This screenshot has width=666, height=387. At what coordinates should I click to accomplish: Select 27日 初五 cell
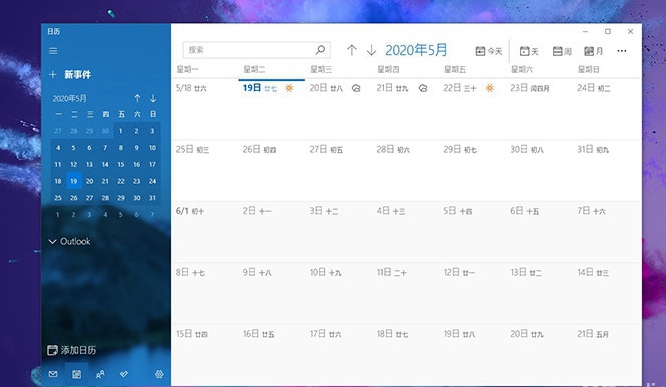click(x=339, y=170)
